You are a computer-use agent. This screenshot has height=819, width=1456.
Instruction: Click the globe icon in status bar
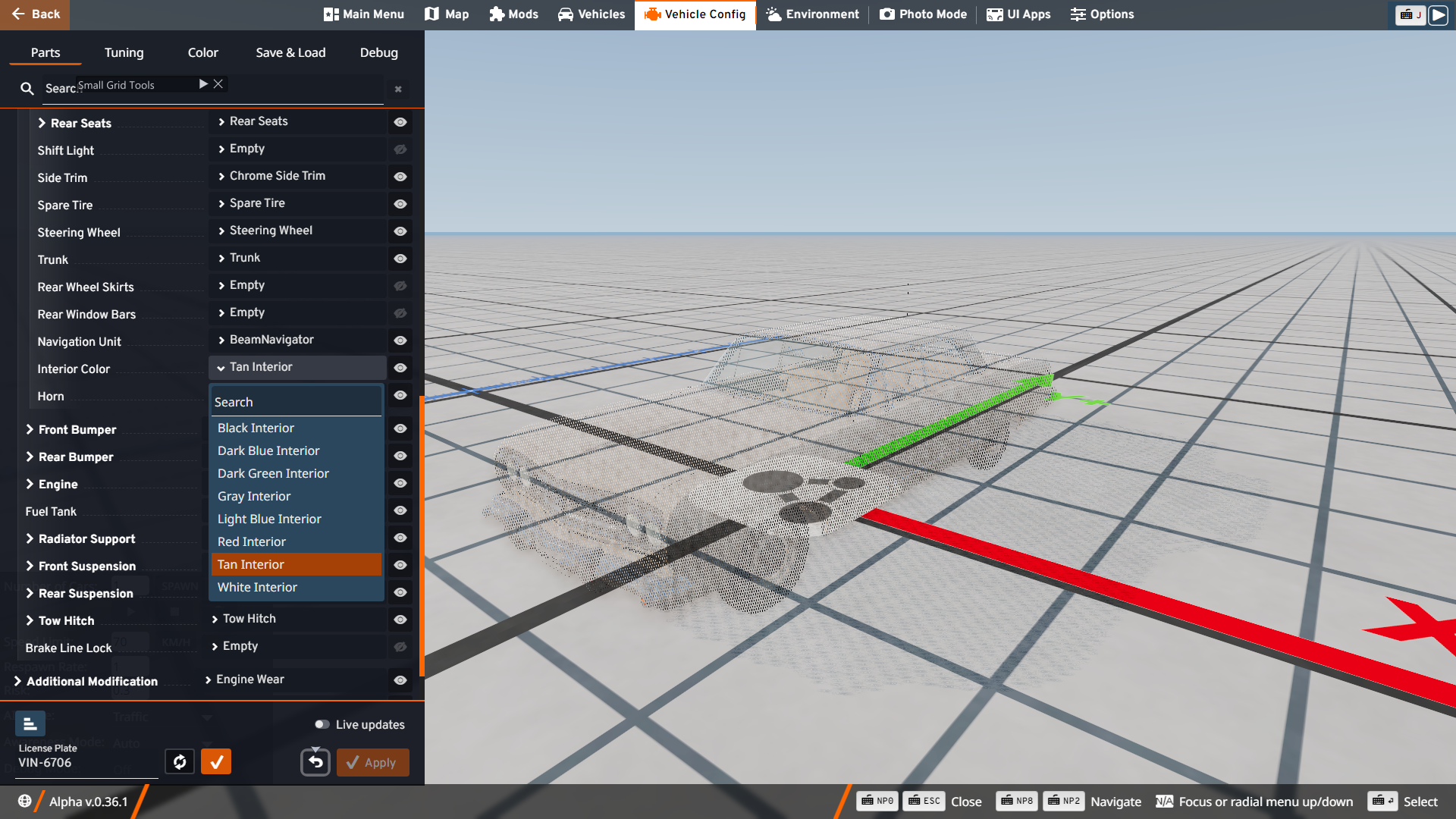click(x=24, y=801)
